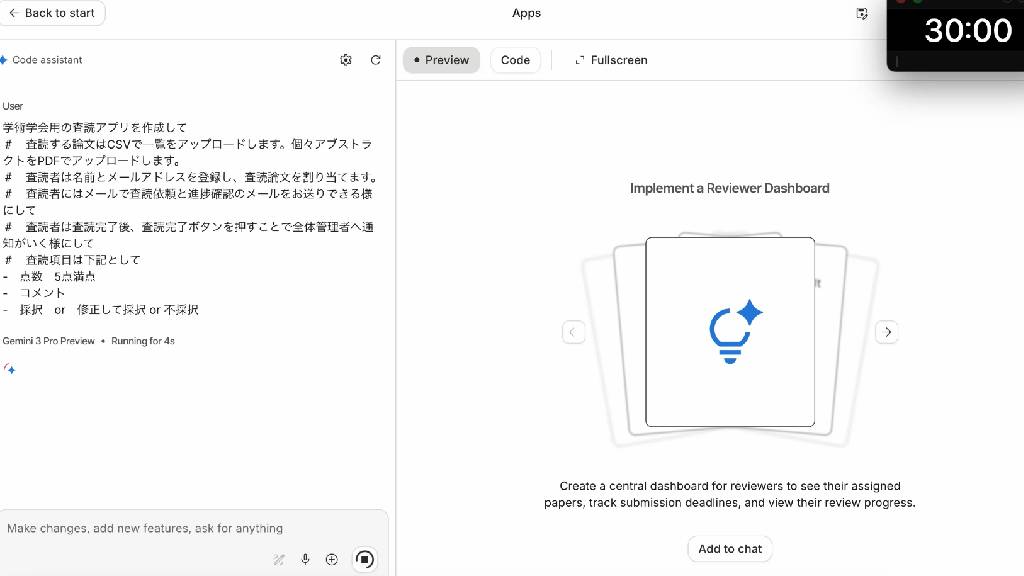This screenshot has width=1024, height=576.
Task: Click the top-bar icon right of Apps
Action: click(x=862, y=14)
